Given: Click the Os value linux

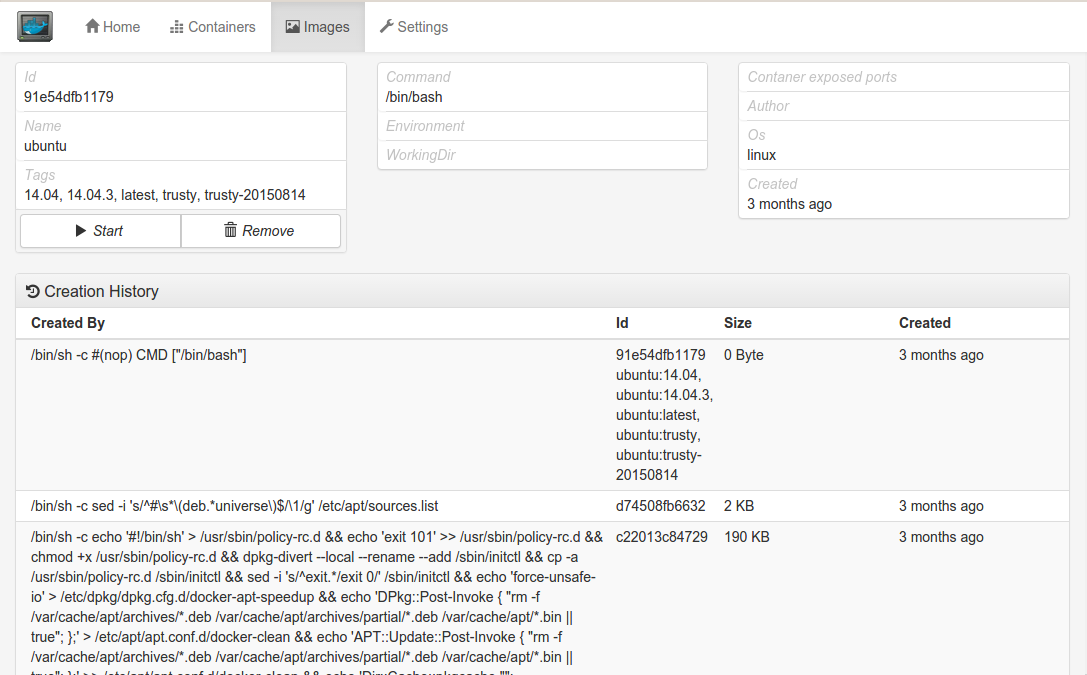Looking at the screenshot, I should click(x=761, y=155).
